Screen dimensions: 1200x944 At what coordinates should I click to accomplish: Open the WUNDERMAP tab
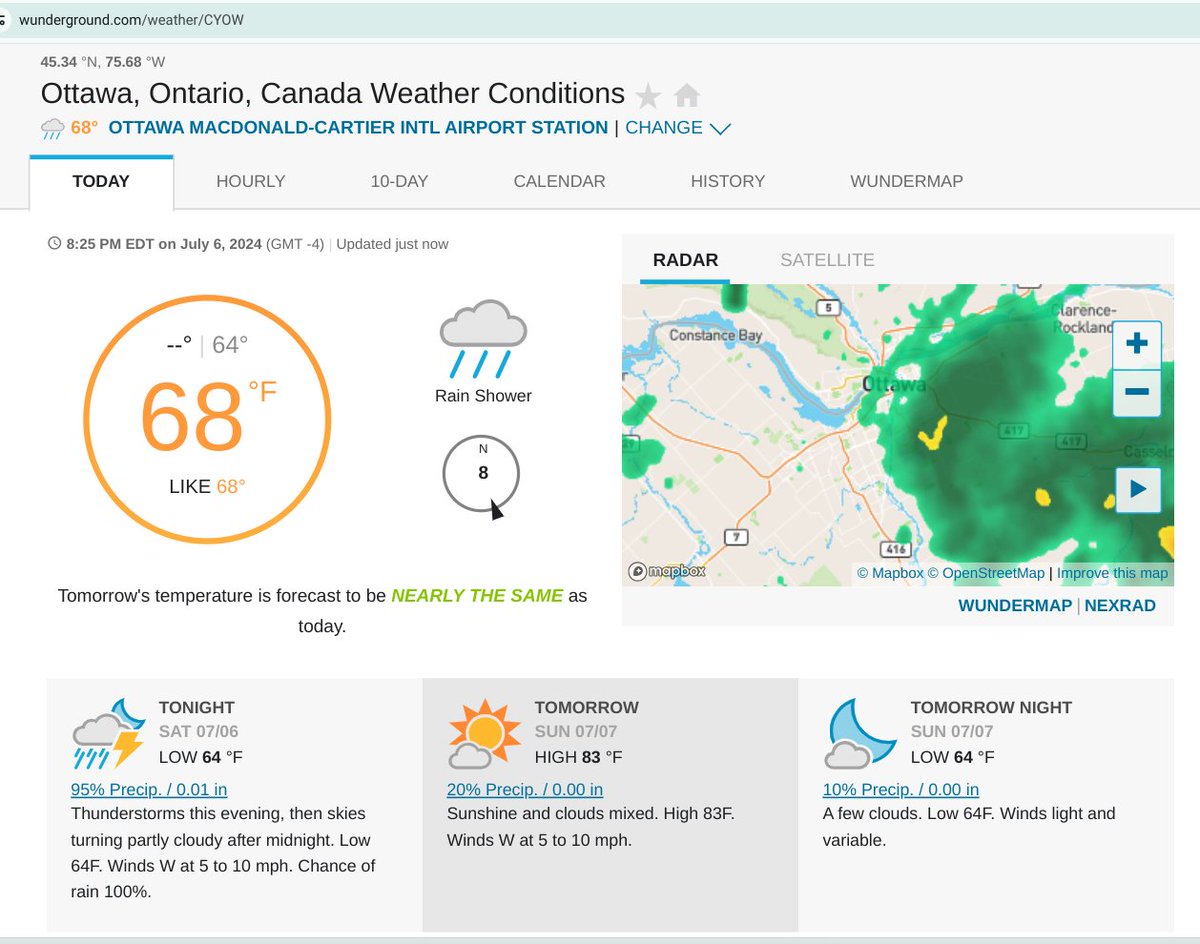[907, 182]
